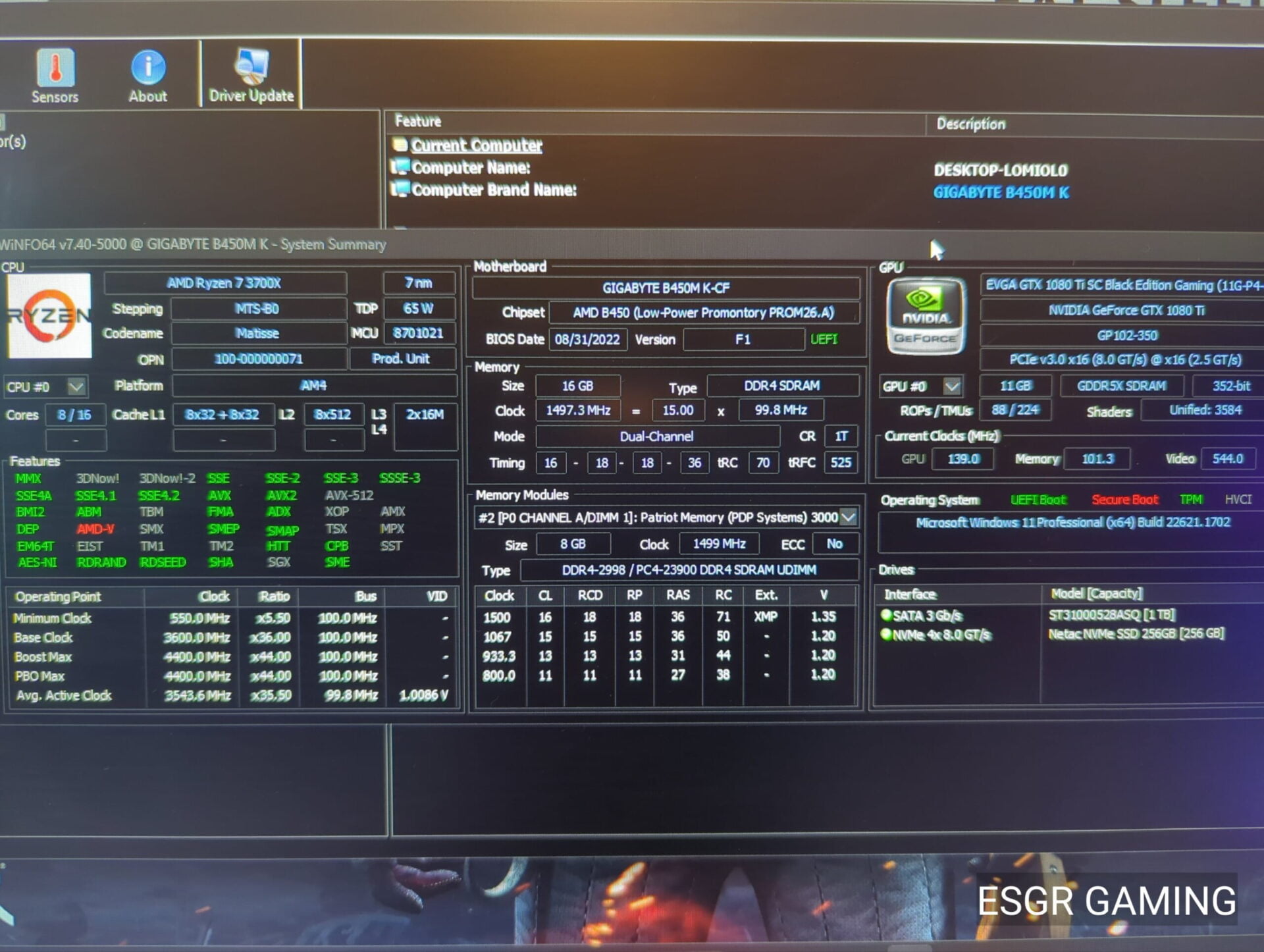Click the DDR4 SDRAM type field
Viewport: 1264px width, 952px height.
(783, 385)
